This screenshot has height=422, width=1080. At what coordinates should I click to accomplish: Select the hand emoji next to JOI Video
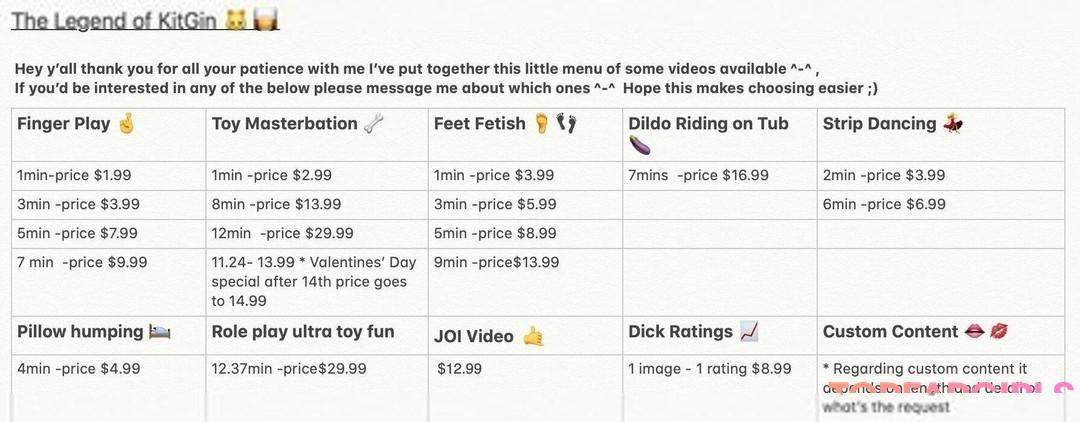pyautogui.click(x=533, y=337)
